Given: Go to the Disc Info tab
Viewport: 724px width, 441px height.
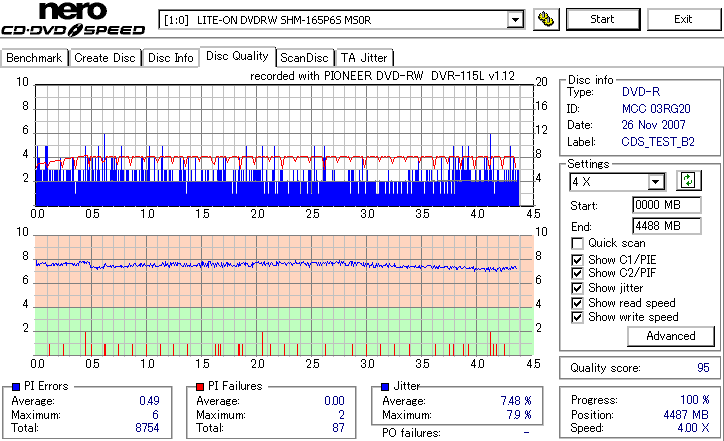Looking at the screenshot, I should click(x=170, y=58).
